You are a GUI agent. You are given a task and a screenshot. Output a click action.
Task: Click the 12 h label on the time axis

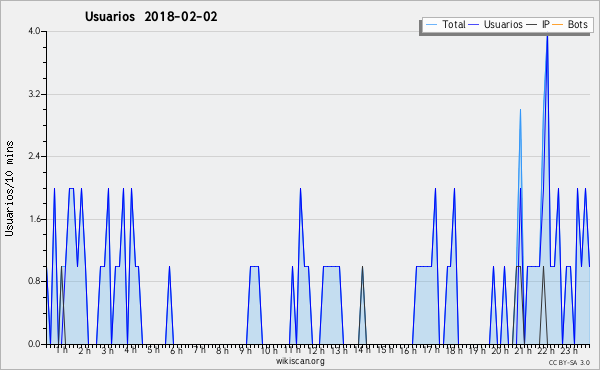tap(316, 350)
